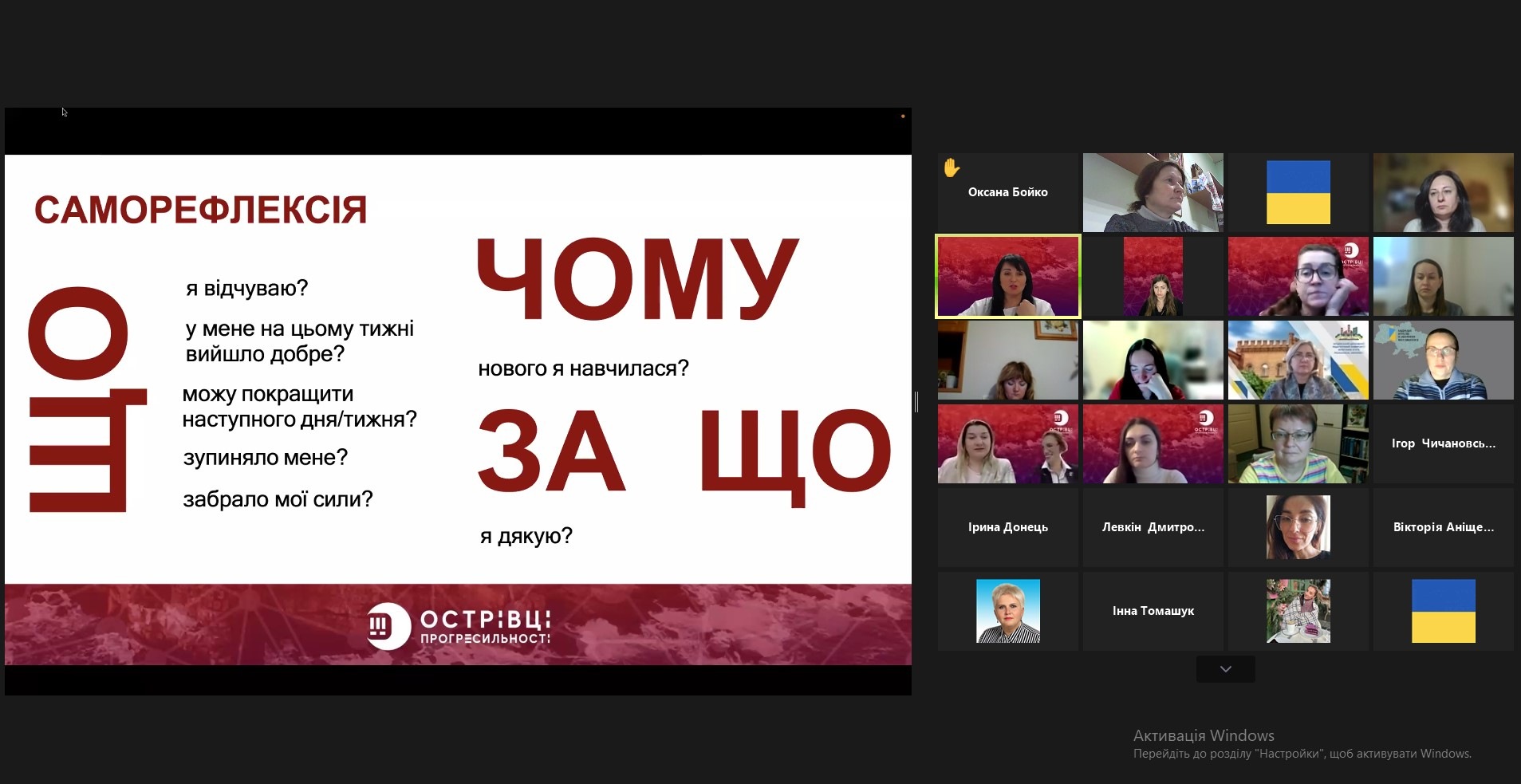Select the Оксана Бойко participant tile name

click(1007, 192)
